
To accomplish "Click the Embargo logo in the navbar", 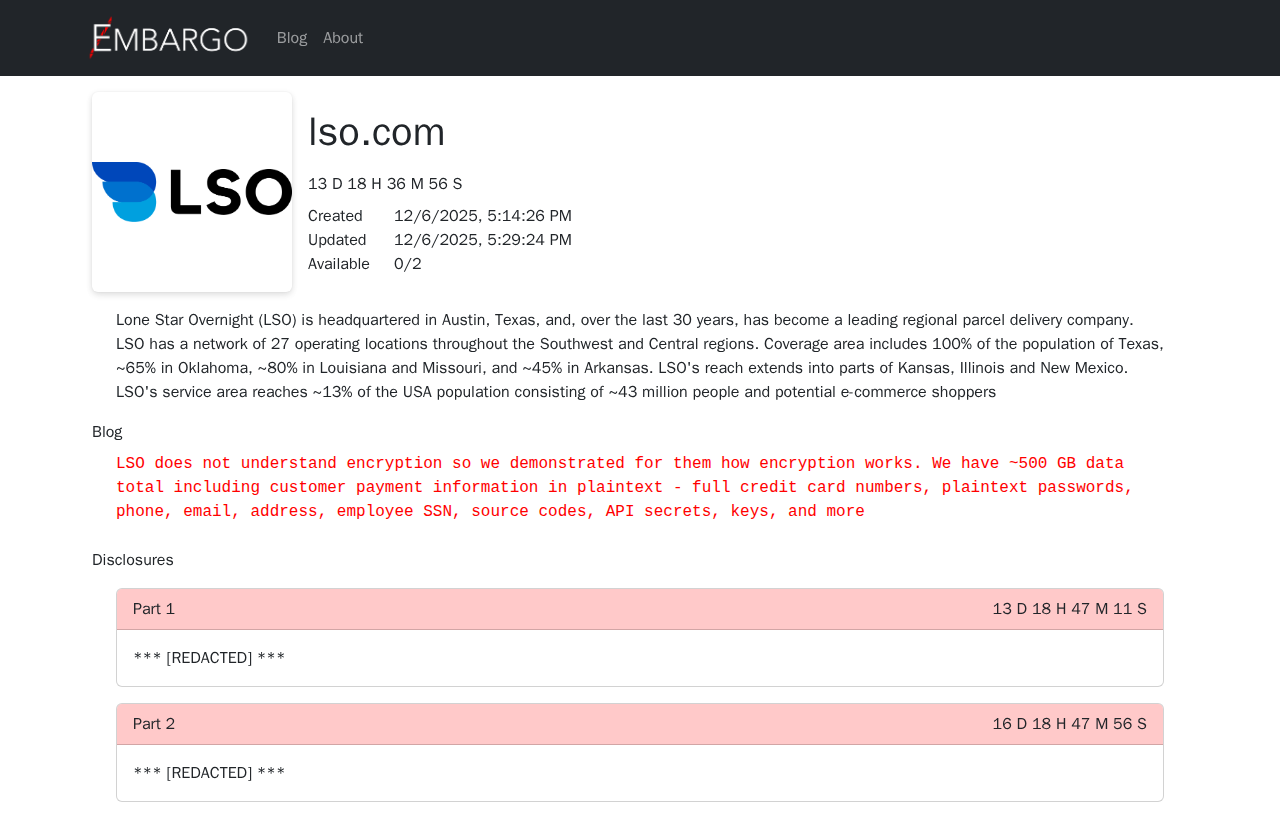I will (x=168, y=38).
